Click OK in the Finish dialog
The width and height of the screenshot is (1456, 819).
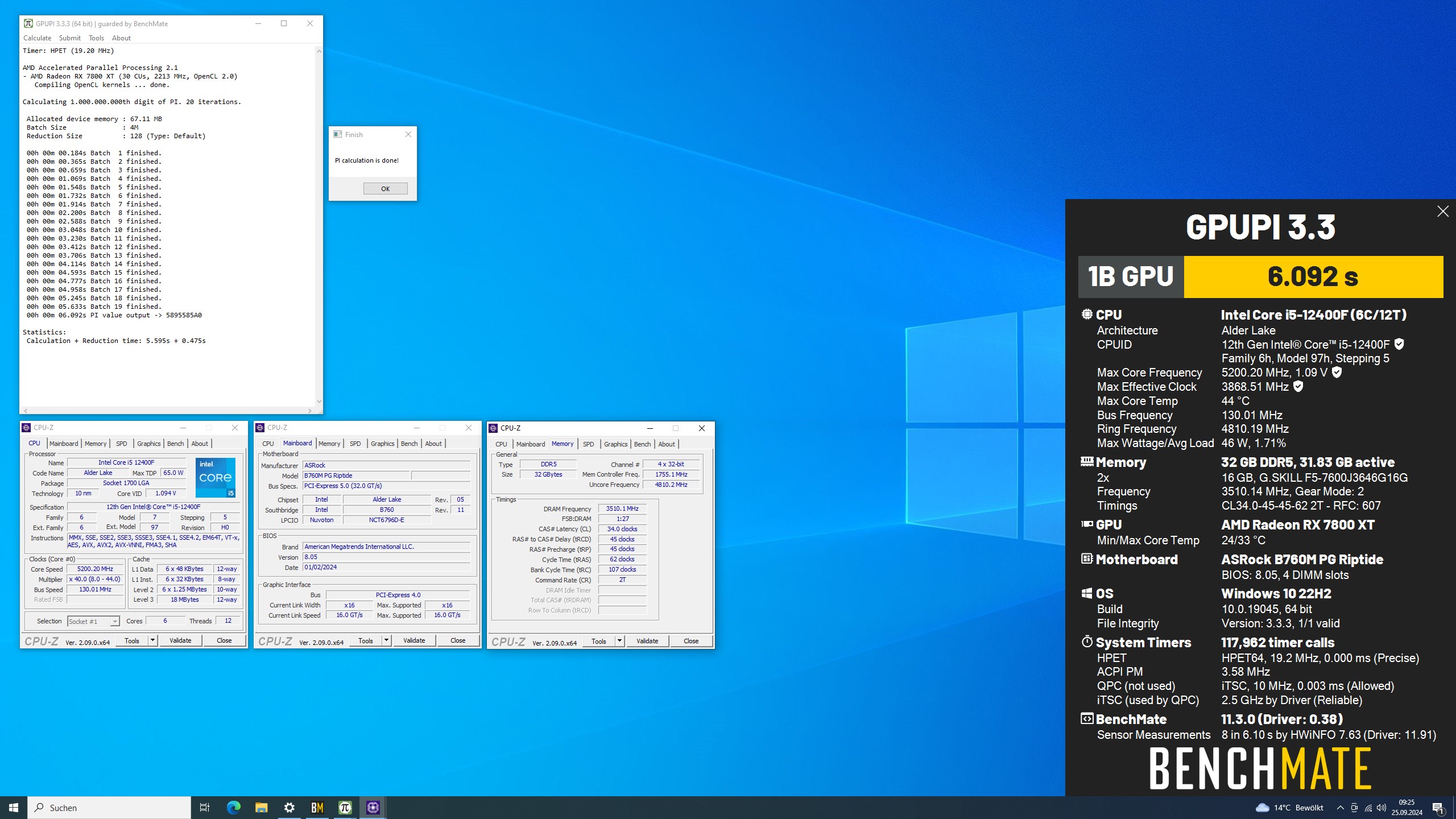click(x=385, y=189)
